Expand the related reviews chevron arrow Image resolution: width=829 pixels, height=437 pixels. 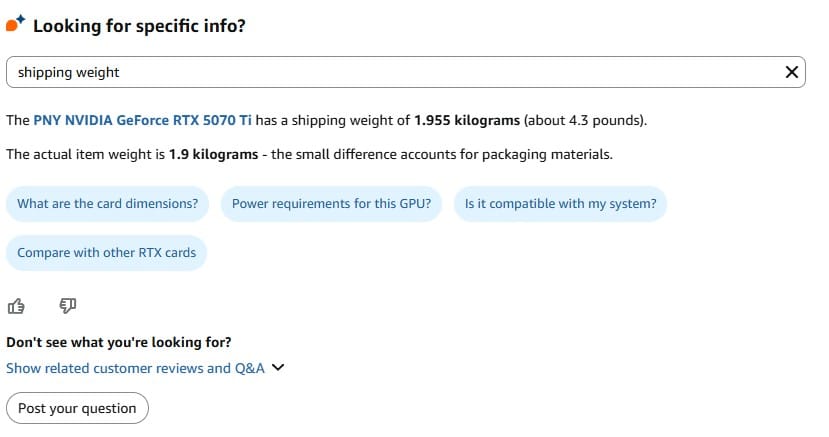[278, 368]
